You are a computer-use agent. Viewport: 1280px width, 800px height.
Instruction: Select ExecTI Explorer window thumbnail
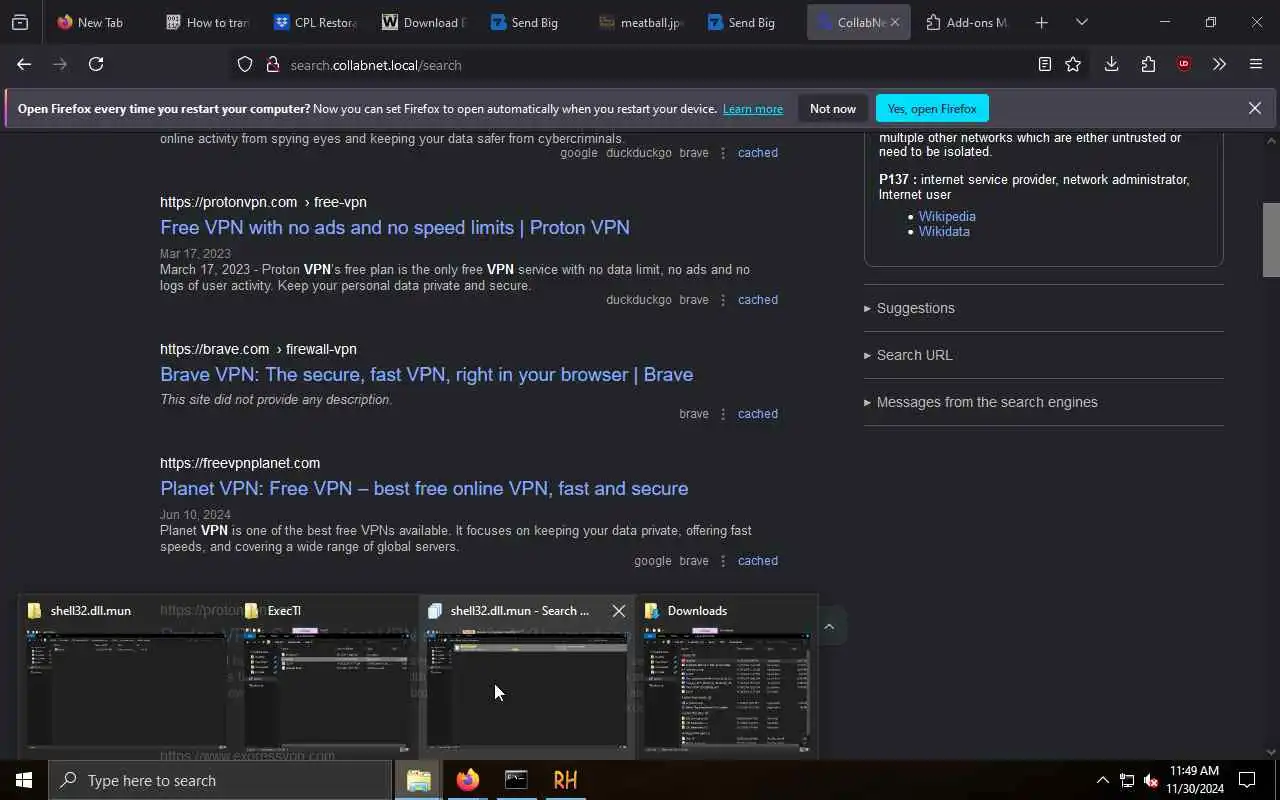(326, 677)
